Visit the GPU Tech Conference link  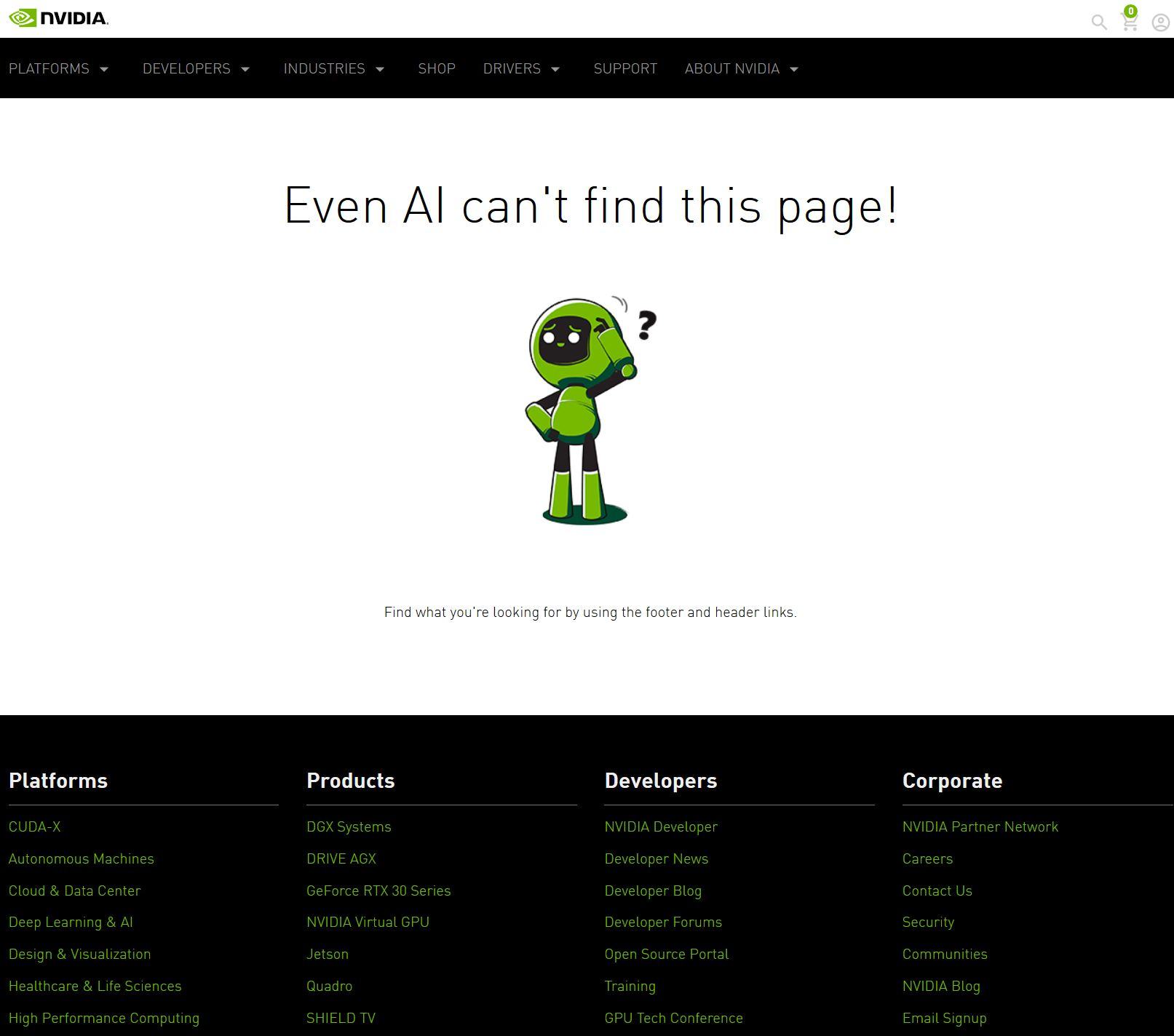point(674,1018)
